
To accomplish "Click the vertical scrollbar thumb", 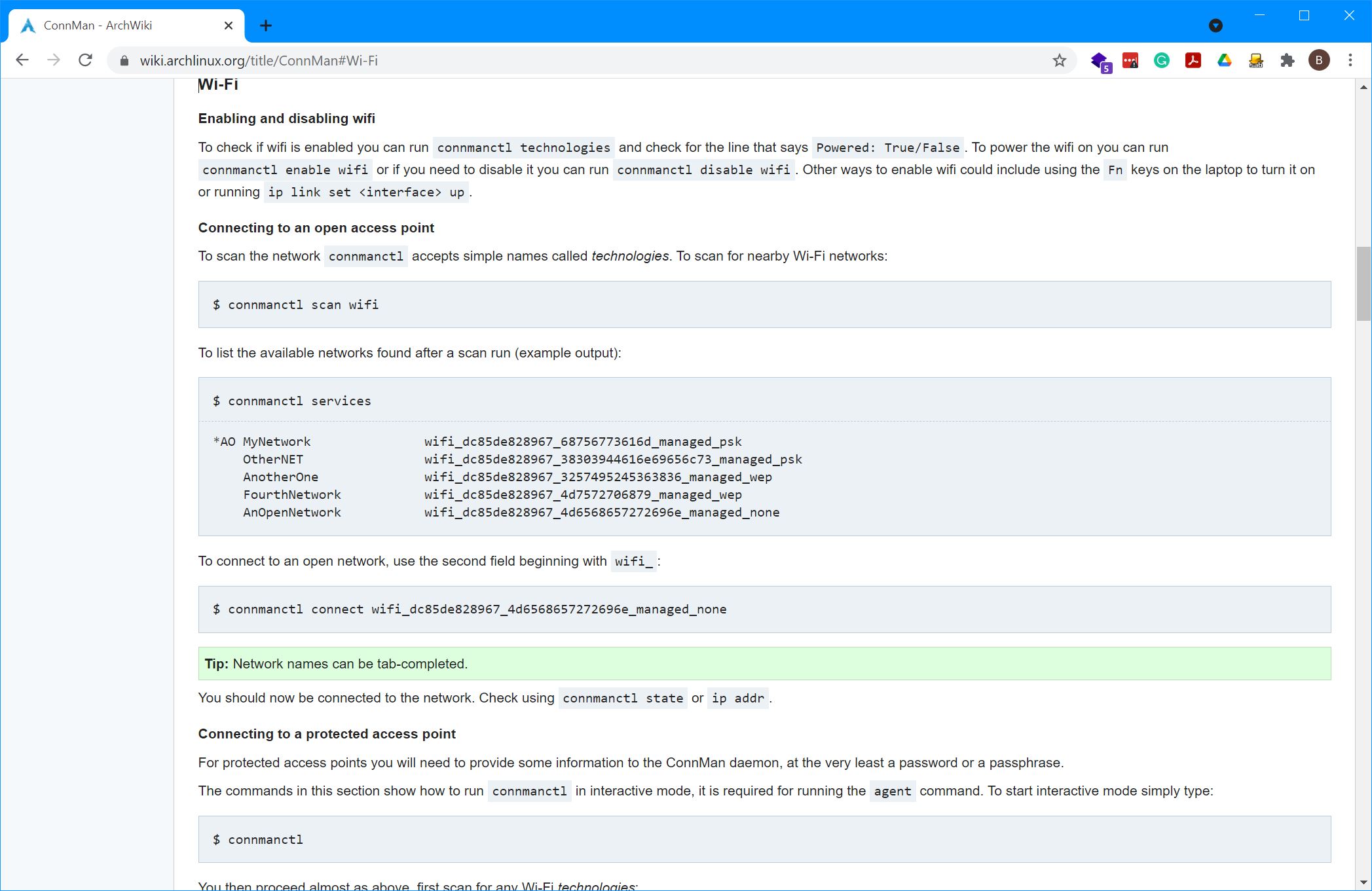I will (1363, 283).
